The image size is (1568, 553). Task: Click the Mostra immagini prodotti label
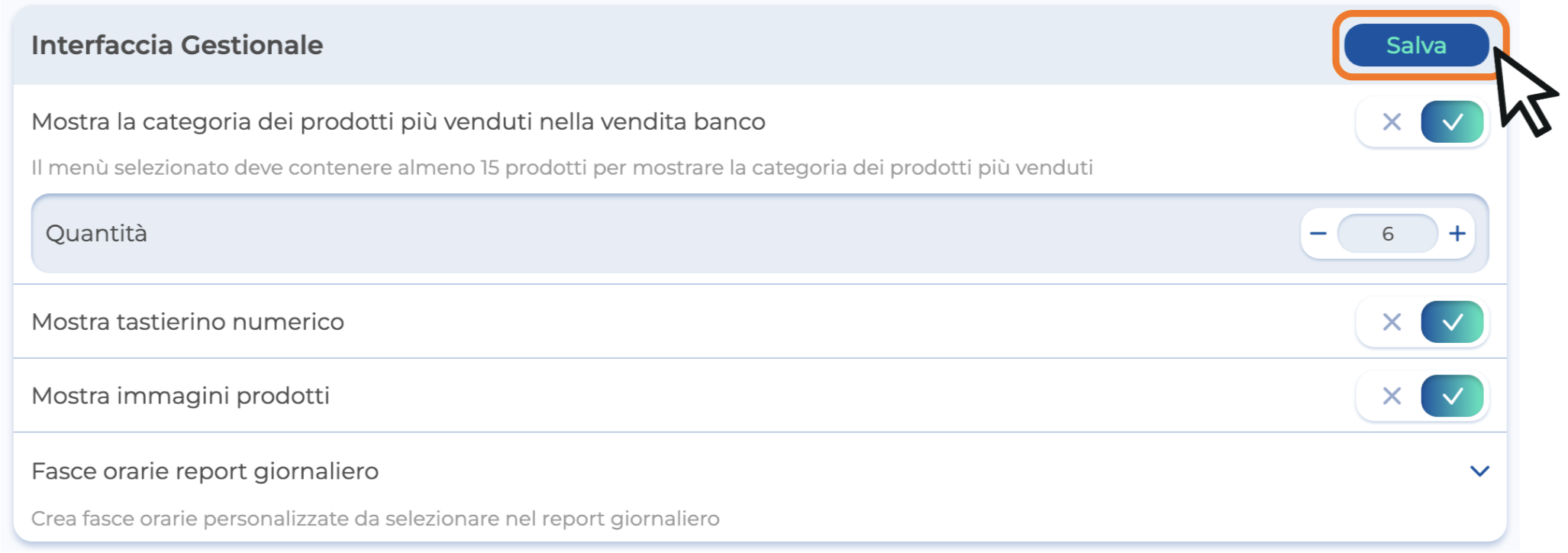(180, 396)
